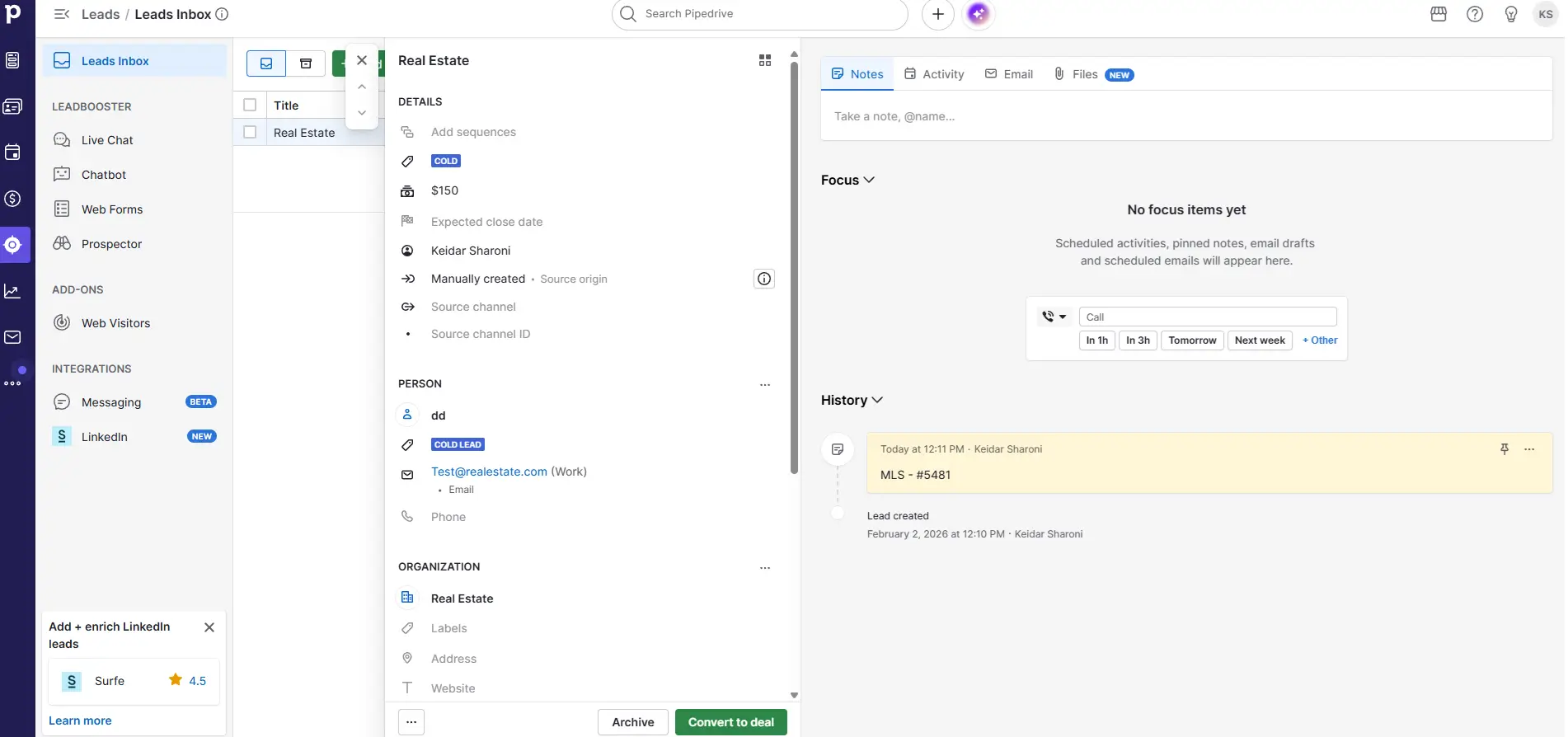Schedule call Next week
1568x737 pixels.
[x=1260, y=340]
